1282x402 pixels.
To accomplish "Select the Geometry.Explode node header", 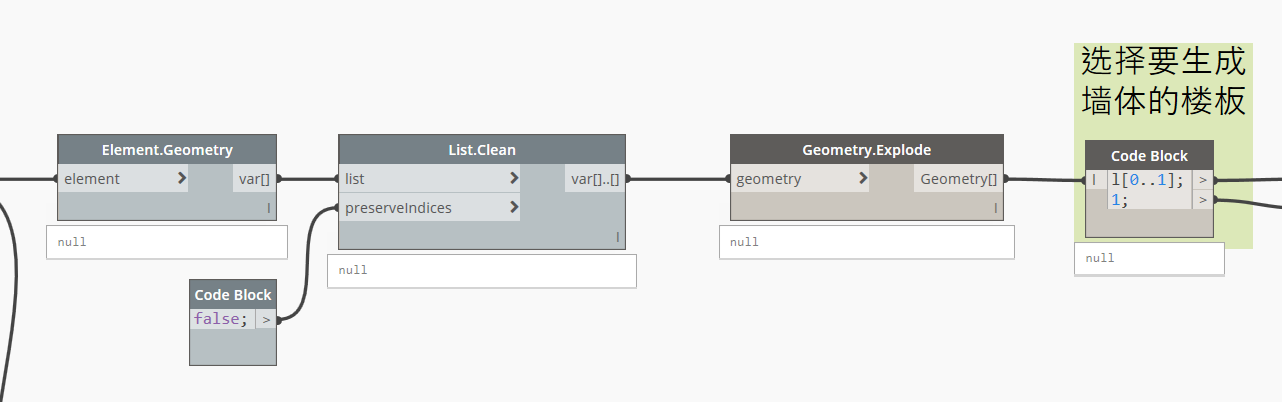I will 866,150.
